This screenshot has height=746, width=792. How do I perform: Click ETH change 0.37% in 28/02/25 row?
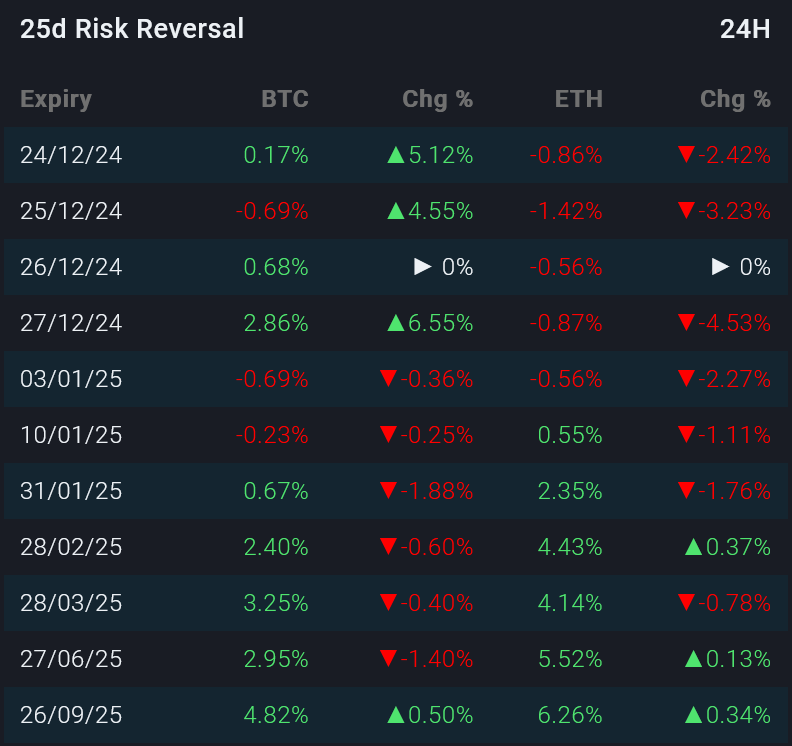(727, 548)
